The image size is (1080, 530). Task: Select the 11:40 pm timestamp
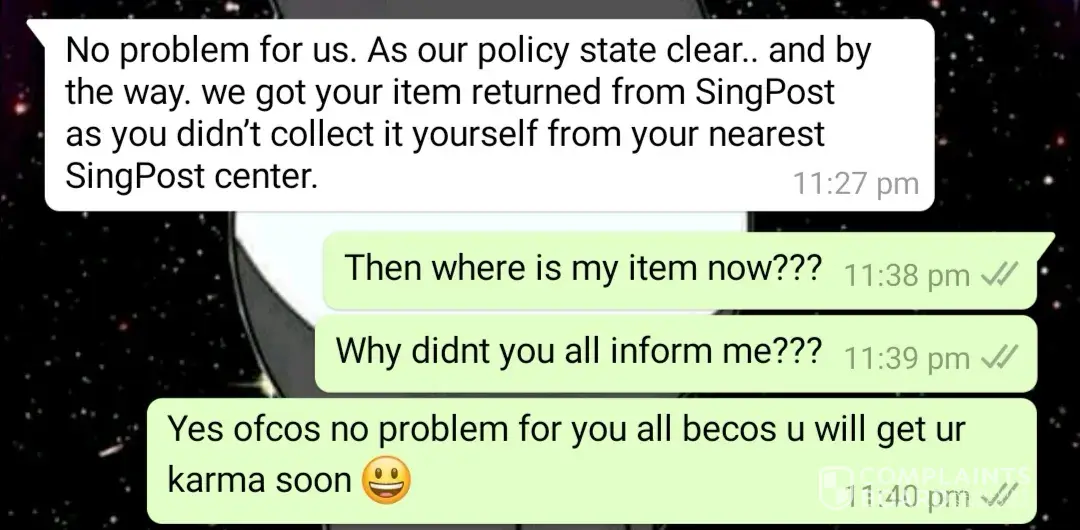coord(906,493)
